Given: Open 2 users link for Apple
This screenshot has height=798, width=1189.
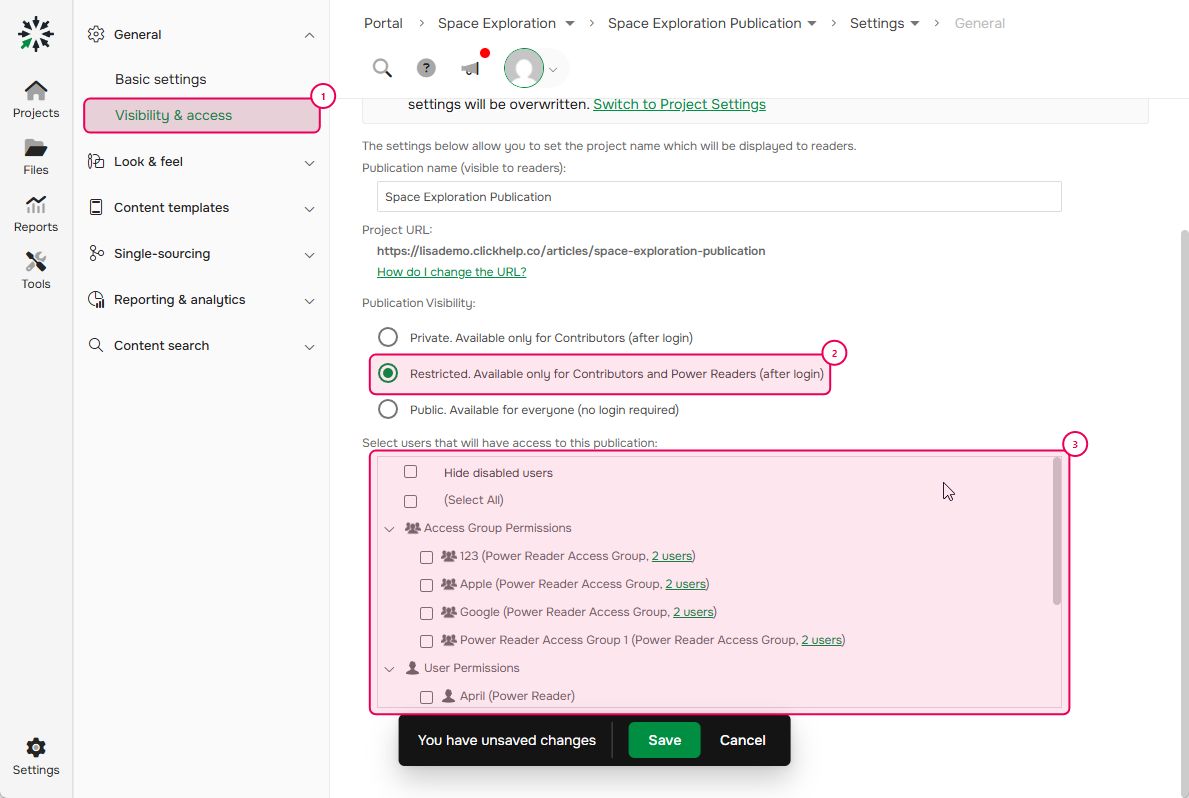Looking at the screenshot, I should [685, 584].
